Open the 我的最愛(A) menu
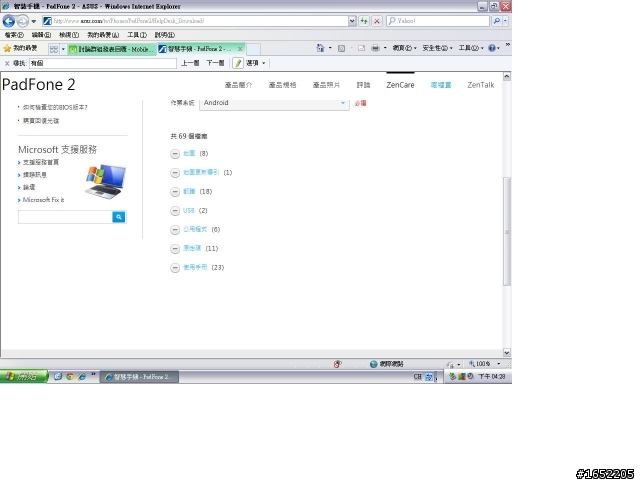The width and height of the screenshot is (640, 482). pyautogui.click(x=103, y=35)
